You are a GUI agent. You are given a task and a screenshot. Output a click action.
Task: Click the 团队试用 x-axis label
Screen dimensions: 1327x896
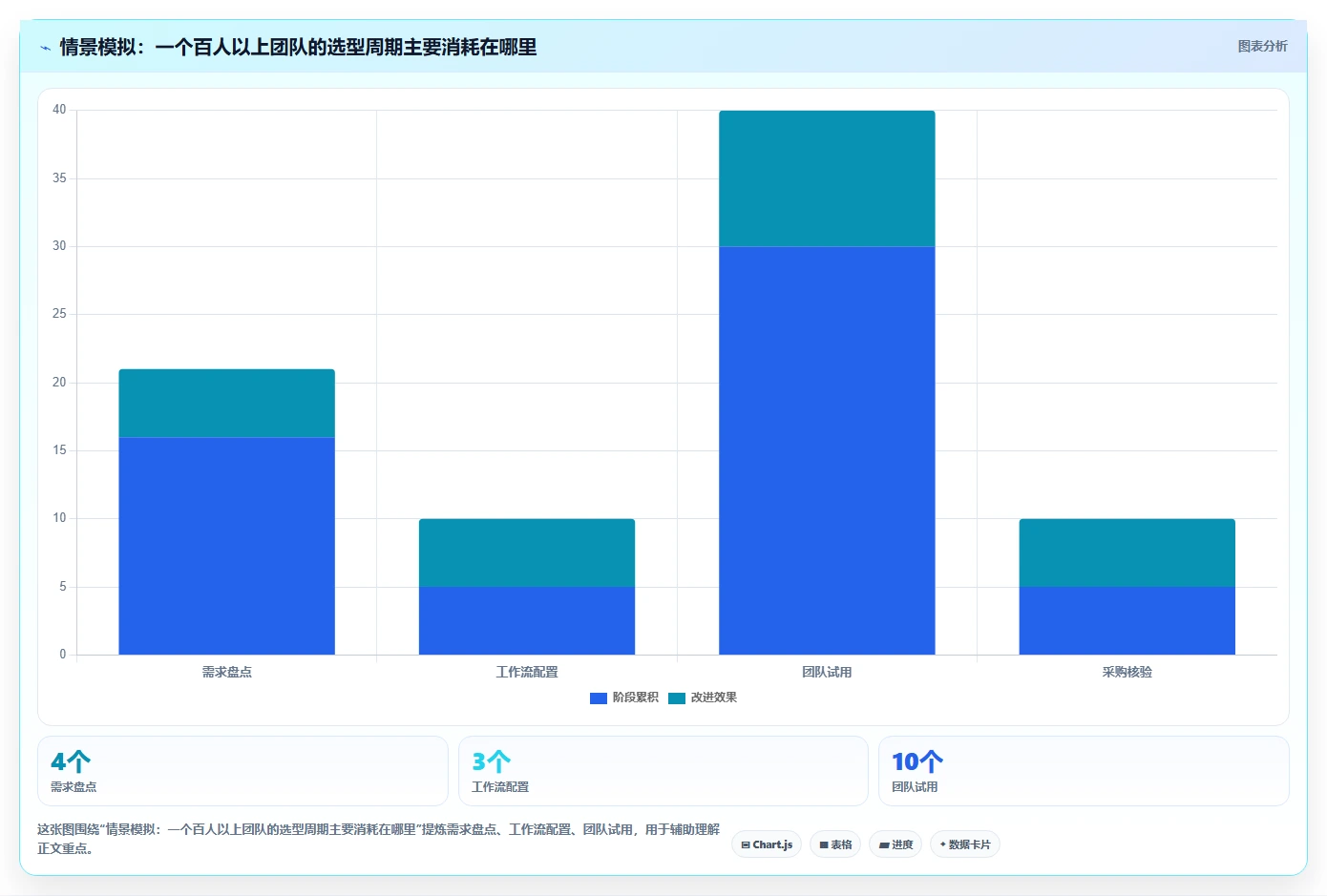click(827, 672)
